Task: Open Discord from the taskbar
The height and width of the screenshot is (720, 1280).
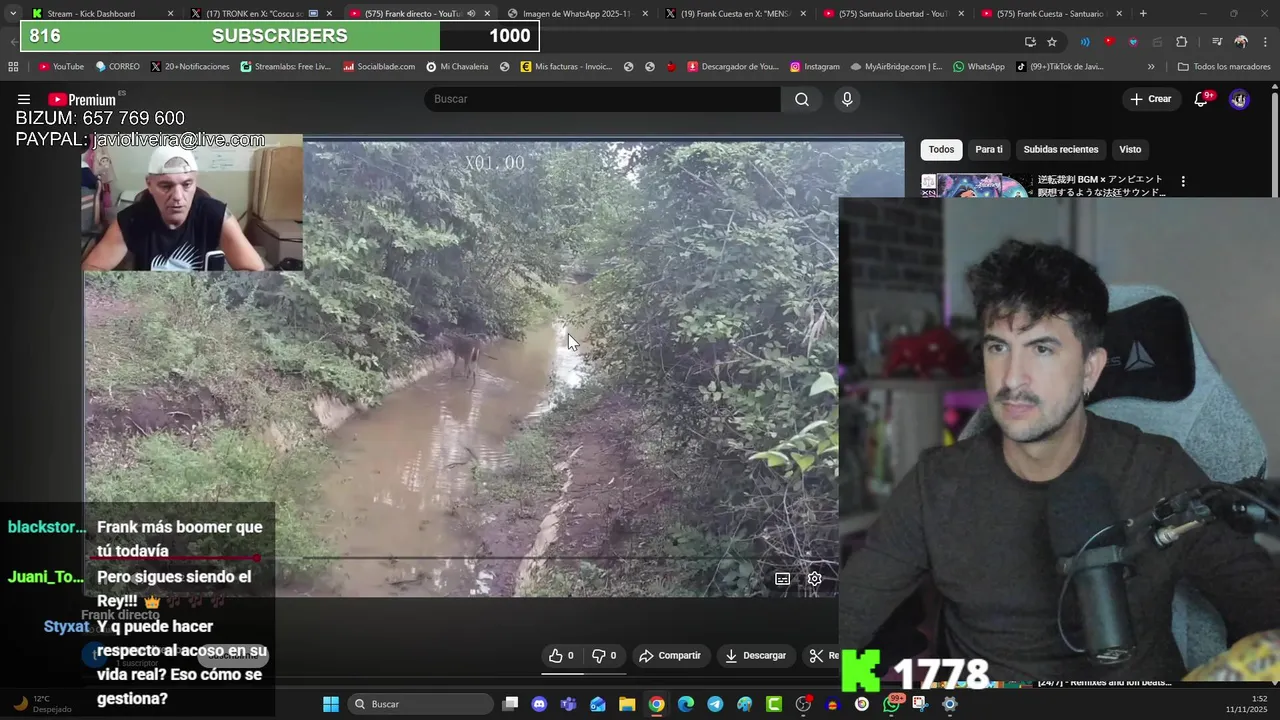Action: [x=540, y=704]
